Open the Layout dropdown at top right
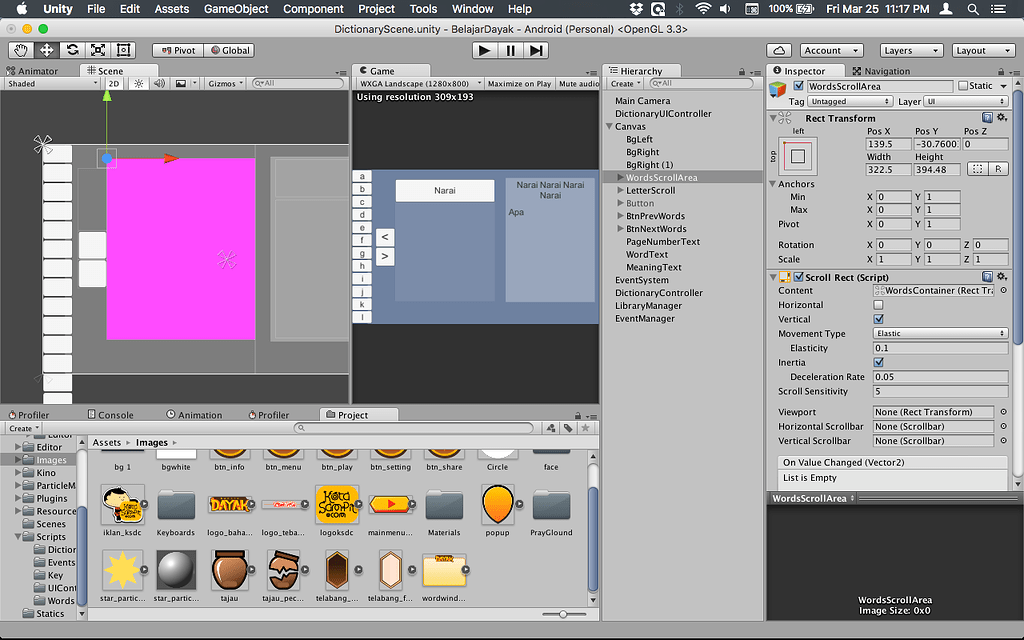 [983, 49]
